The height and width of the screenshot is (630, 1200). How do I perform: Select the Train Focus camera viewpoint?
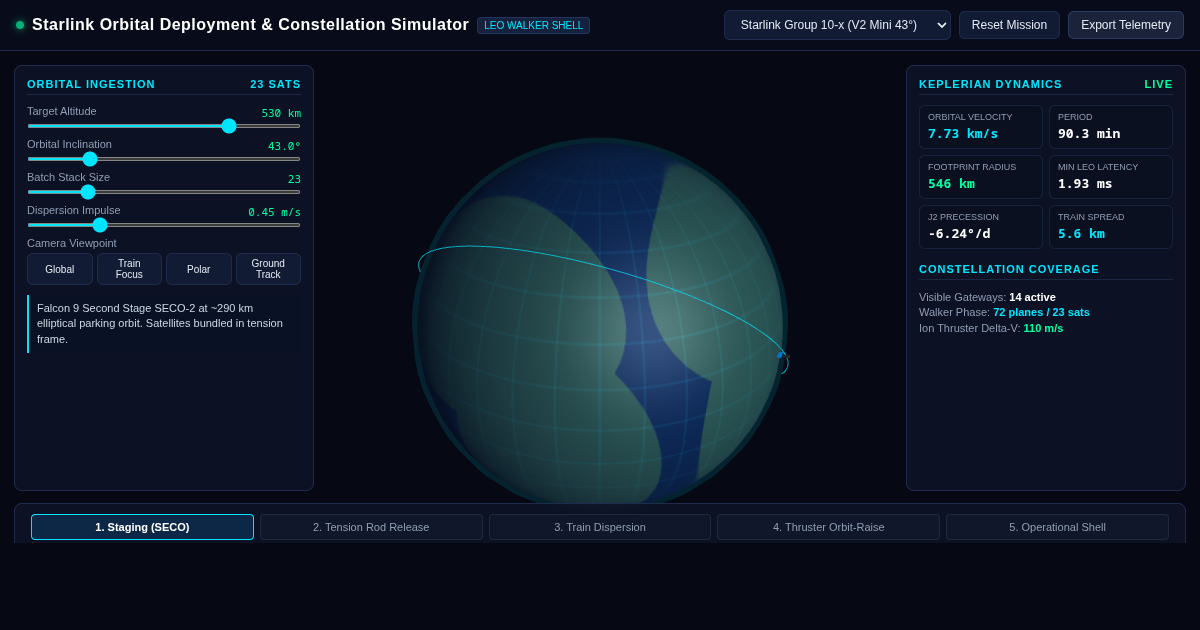click(129, 269)
